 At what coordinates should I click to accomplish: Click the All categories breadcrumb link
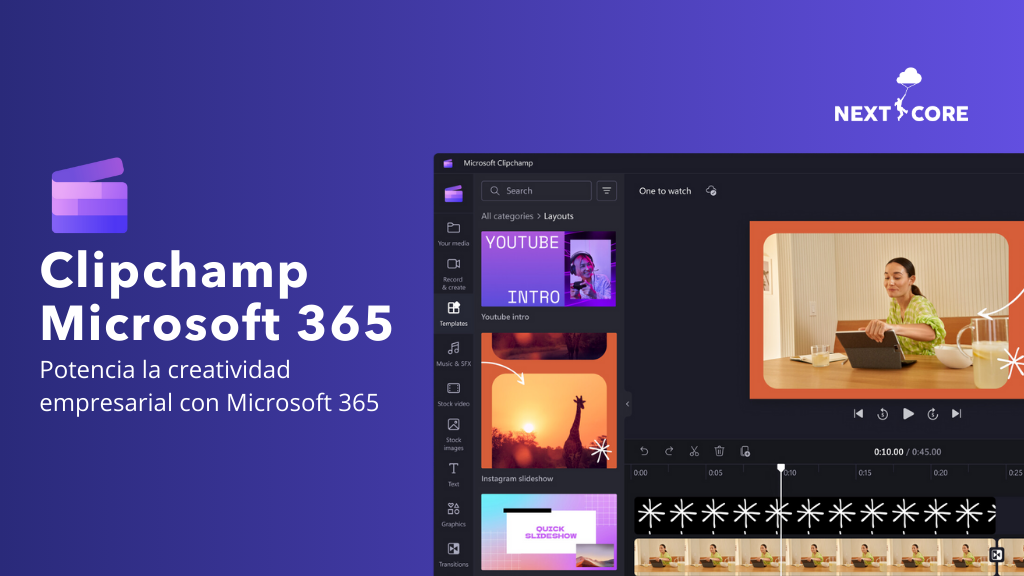pyautogui.click(x=507, y=216)
